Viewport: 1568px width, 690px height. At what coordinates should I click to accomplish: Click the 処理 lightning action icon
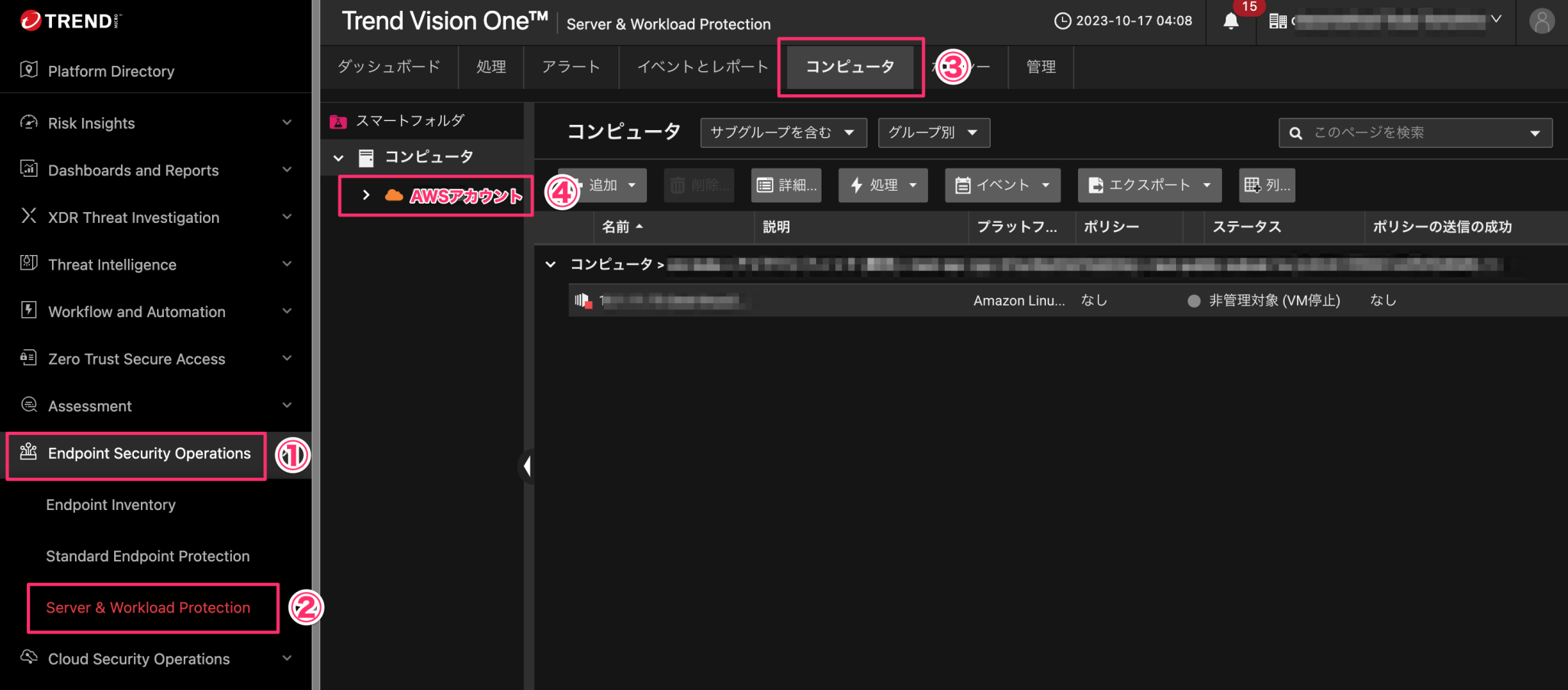(x=855, y=185)
